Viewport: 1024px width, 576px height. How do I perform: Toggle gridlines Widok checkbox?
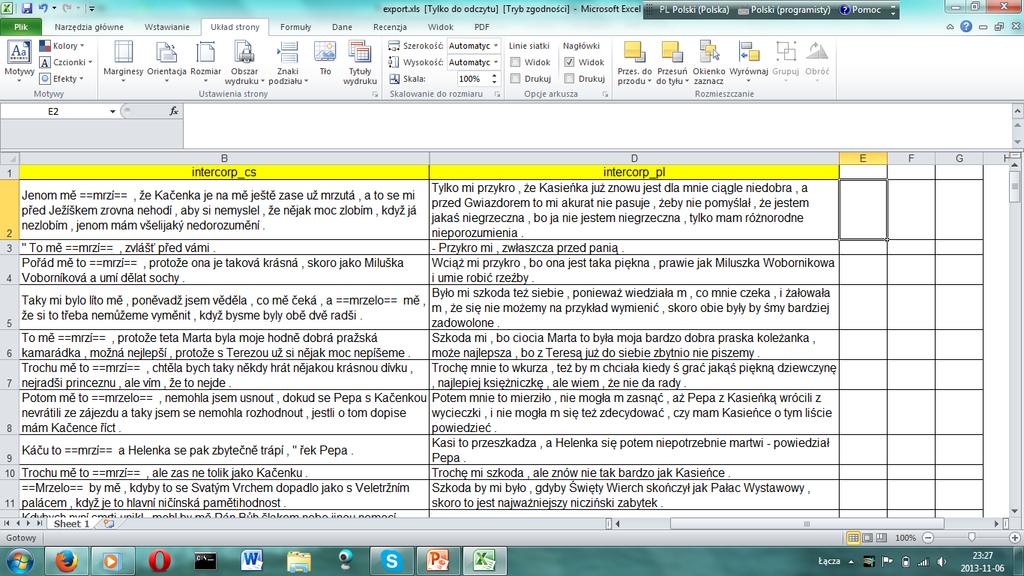515,62
